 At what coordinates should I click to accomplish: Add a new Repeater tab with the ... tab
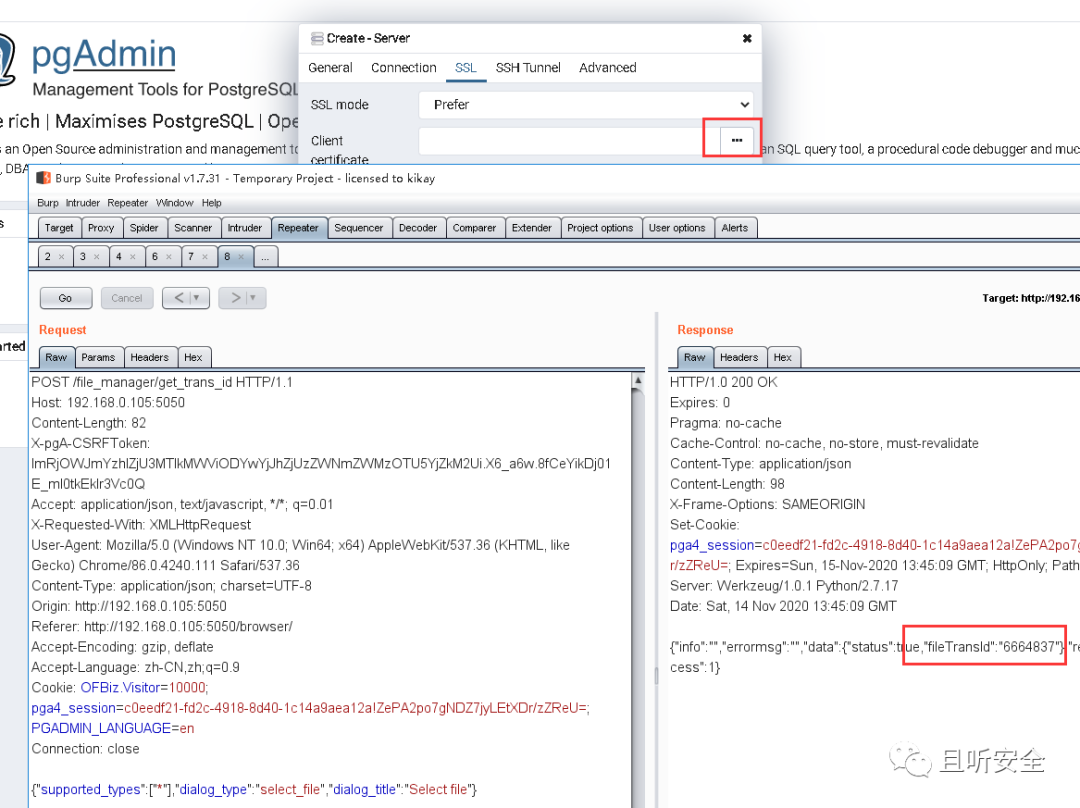pos(265,257)
